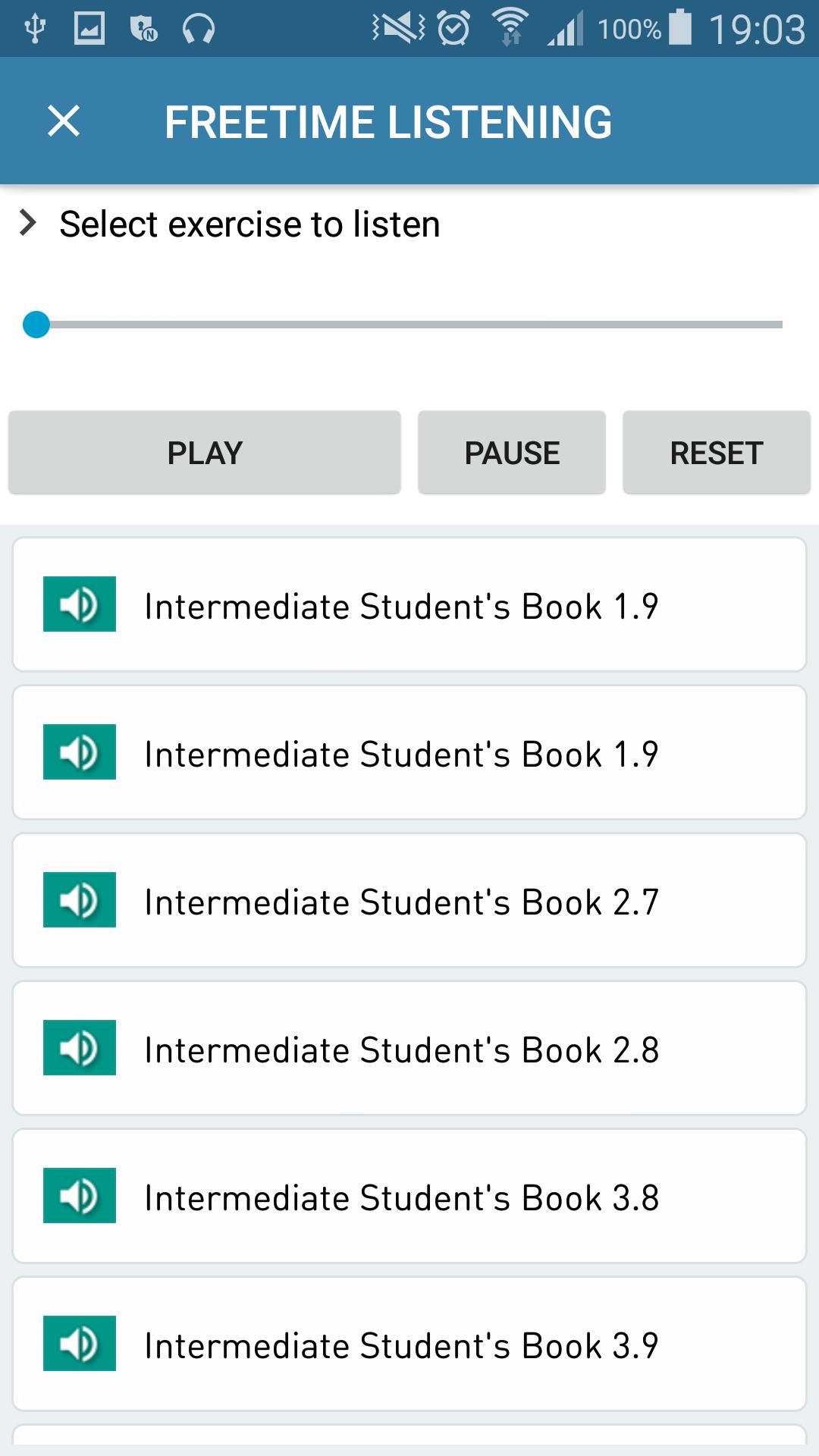The image size is (819, 1456).
Task: Tap speaker icon for Book 2.8
Action: [x=80, y=1048]
